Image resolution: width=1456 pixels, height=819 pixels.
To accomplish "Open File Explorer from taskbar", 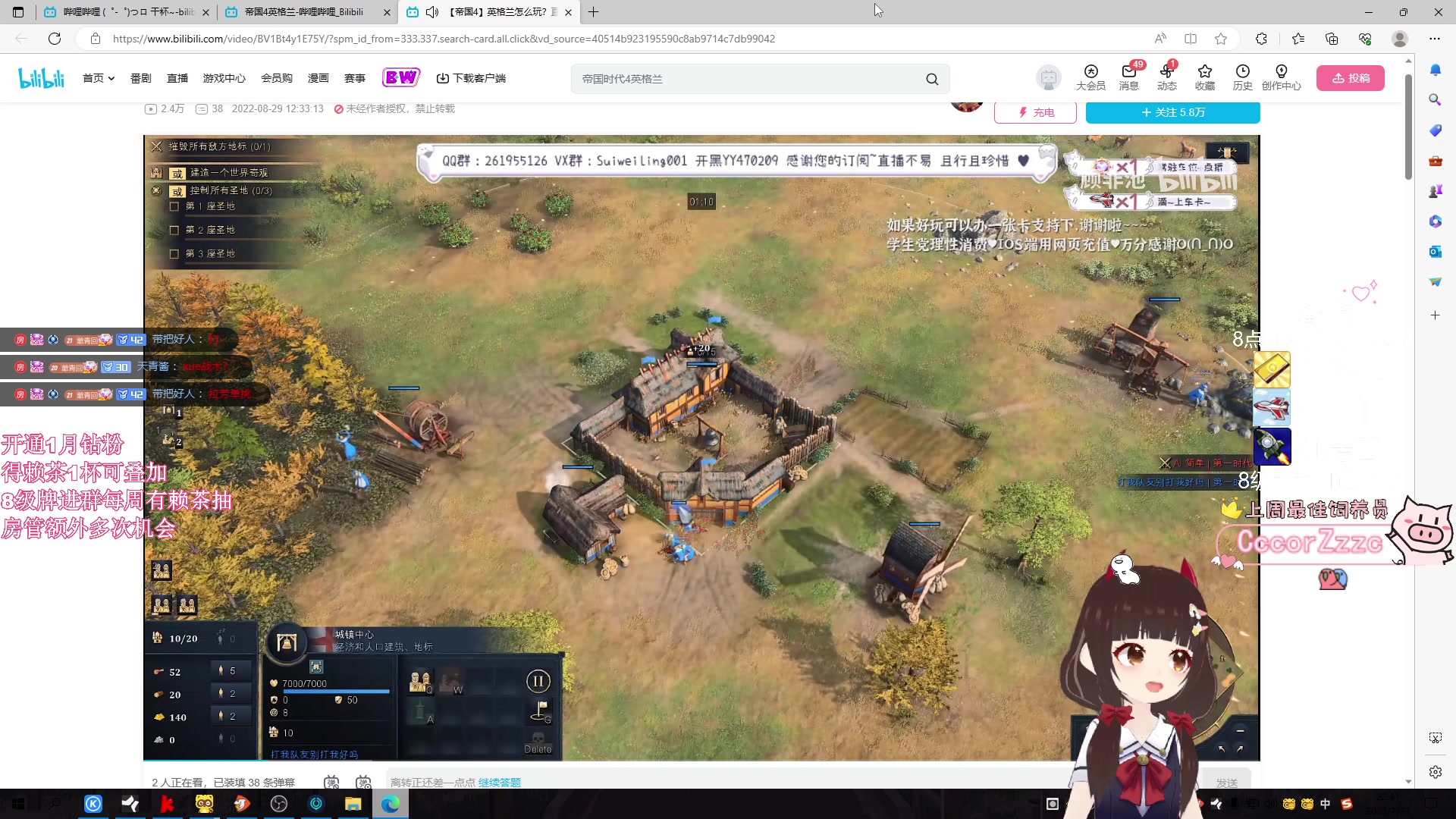I will [x=353, y=804].
